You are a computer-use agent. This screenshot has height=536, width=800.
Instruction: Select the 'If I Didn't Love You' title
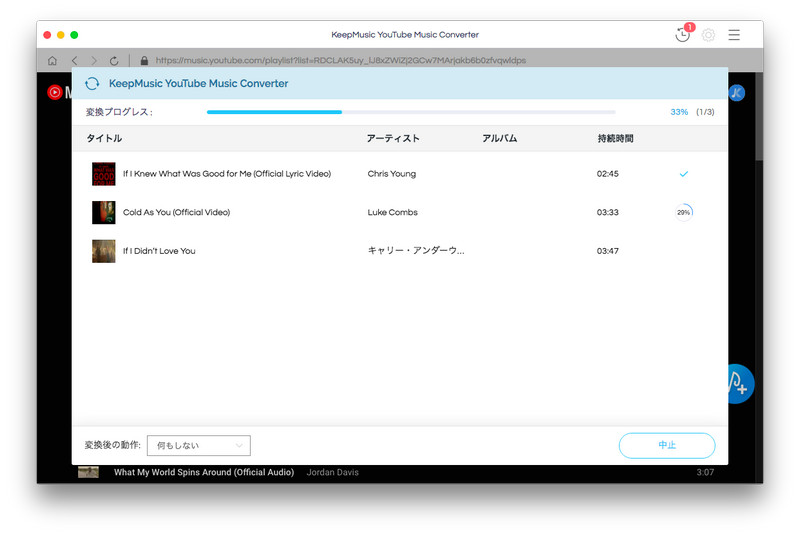point(159,251)
